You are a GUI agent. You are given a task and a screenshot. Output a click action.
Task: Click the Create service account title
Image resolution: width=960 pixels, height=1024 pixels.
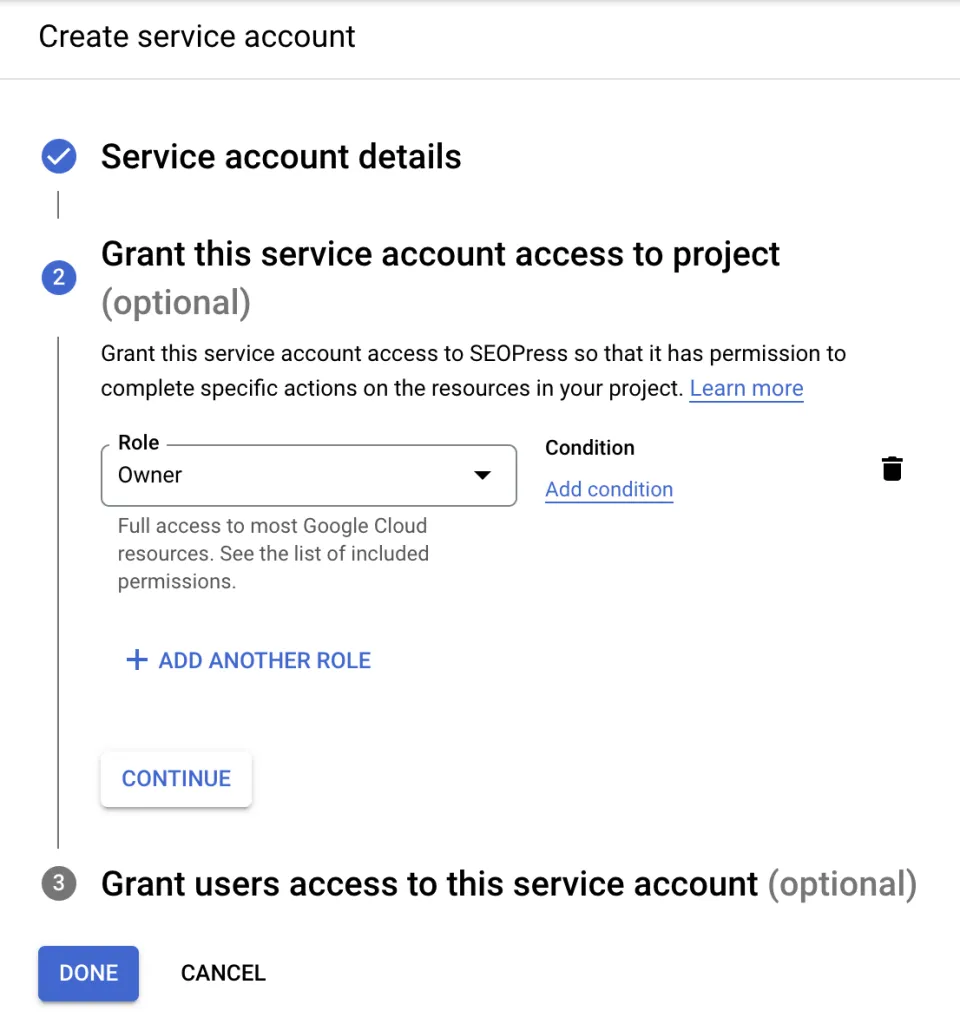coord(197,37)
